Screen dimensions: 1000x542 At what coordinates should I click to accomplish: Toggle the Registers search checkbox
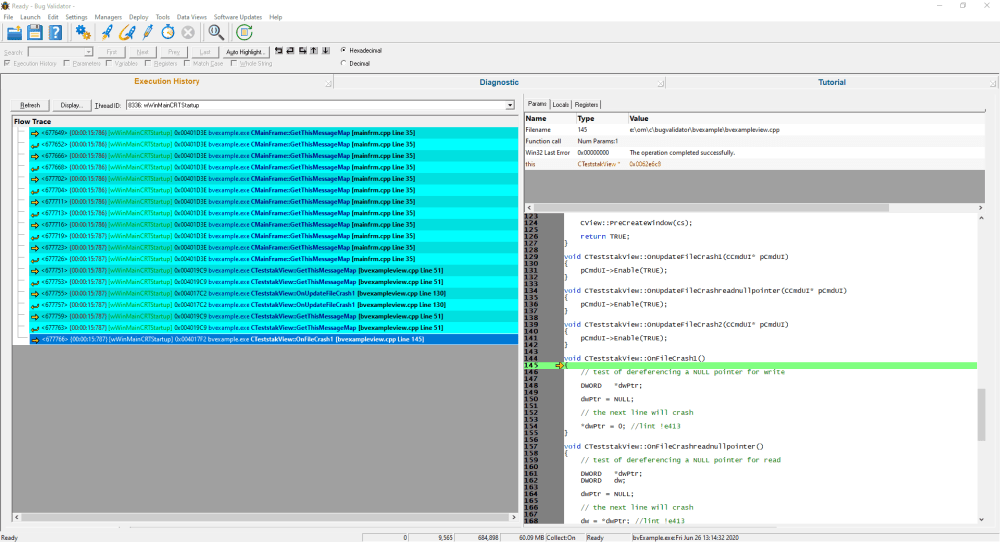click(x=147, y=63)
